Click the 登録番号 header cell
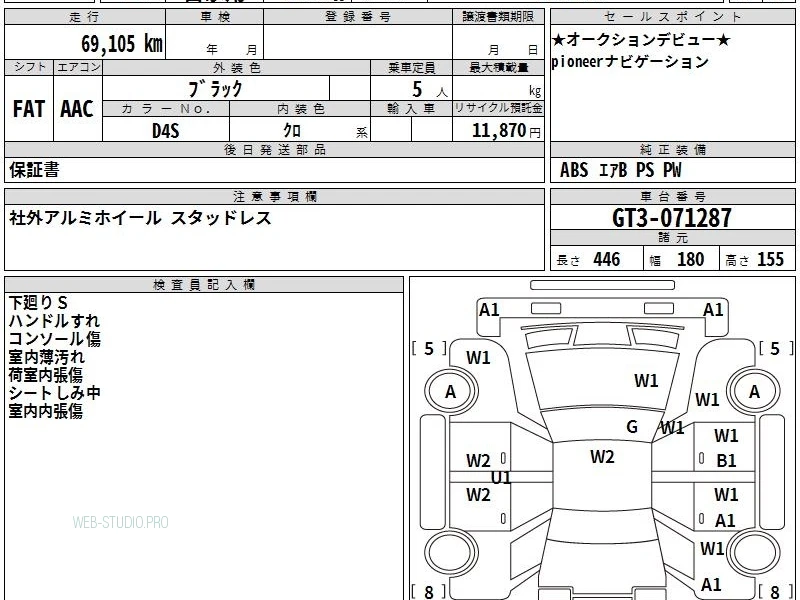The width and height of the screenshot is (800, 600). click(358, 17)
